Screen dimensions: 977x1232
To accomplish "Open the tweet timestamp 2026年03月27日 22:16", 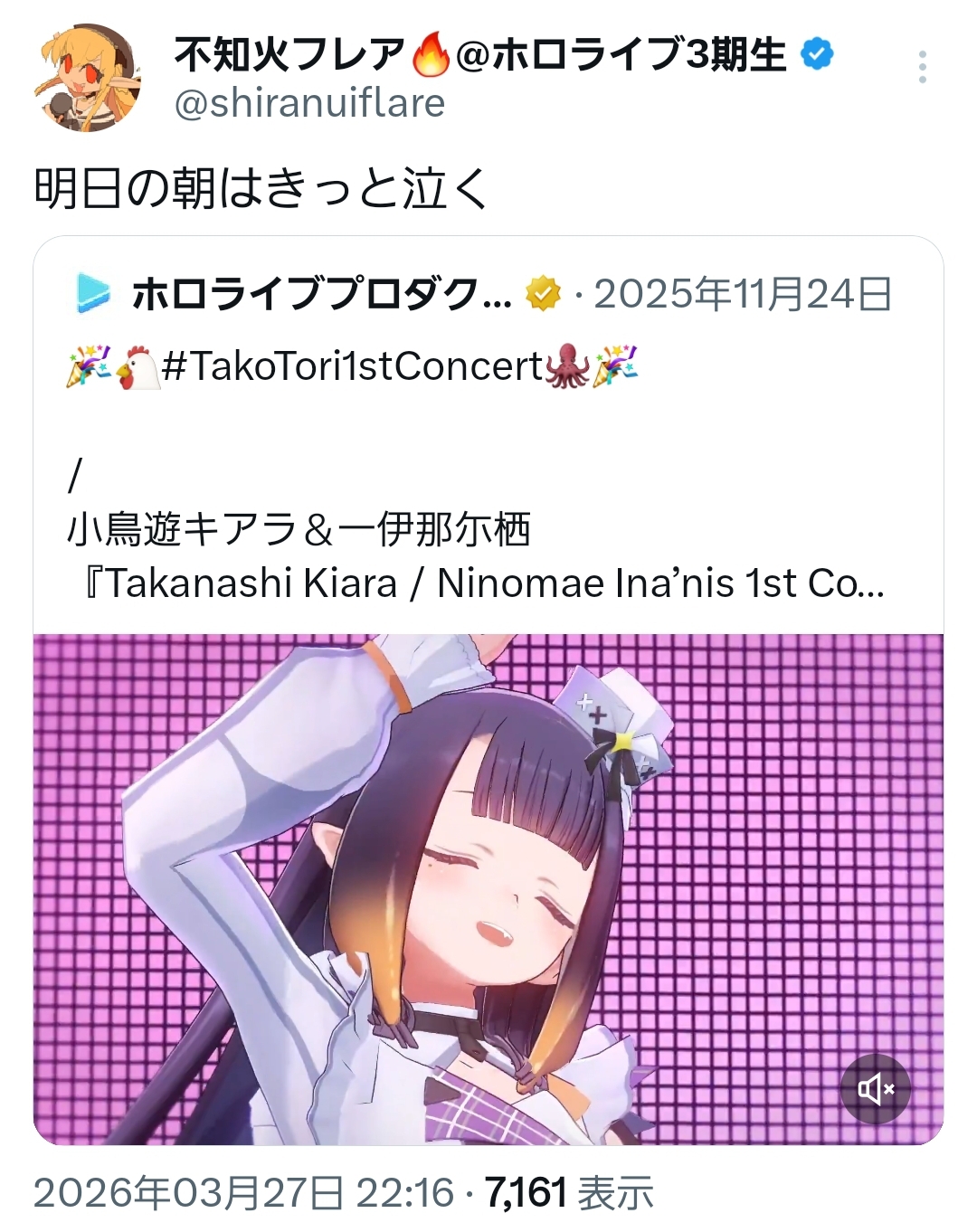I will click(x=243, y=1193).
